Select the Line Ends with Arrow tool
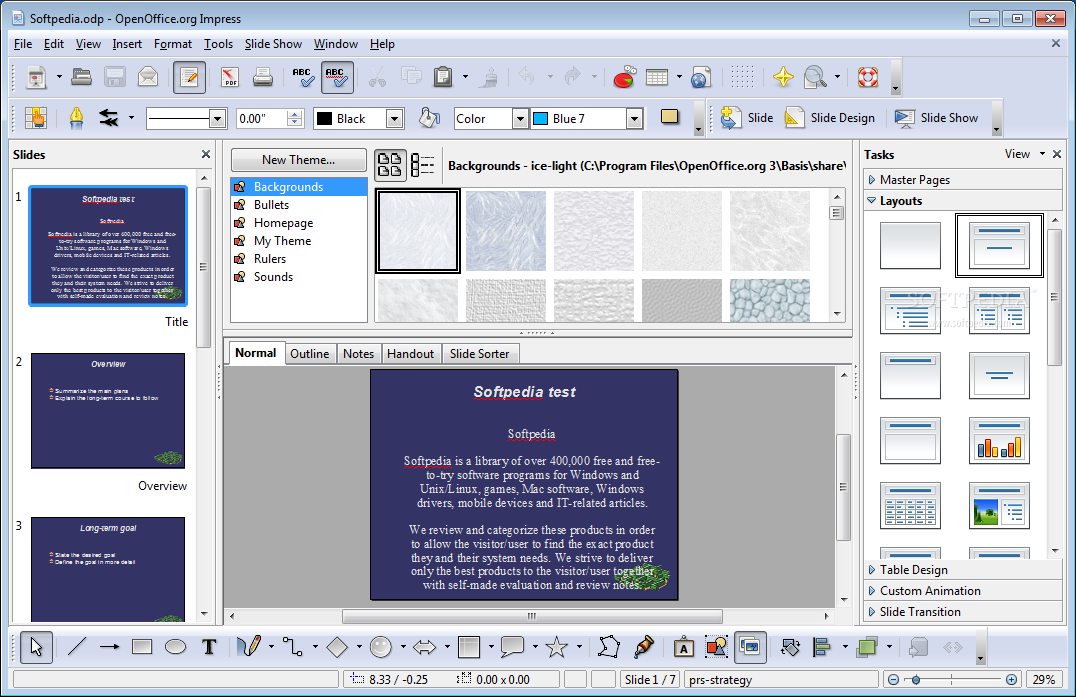This screenshot has width=1076, height=697. tap(109, 647)
